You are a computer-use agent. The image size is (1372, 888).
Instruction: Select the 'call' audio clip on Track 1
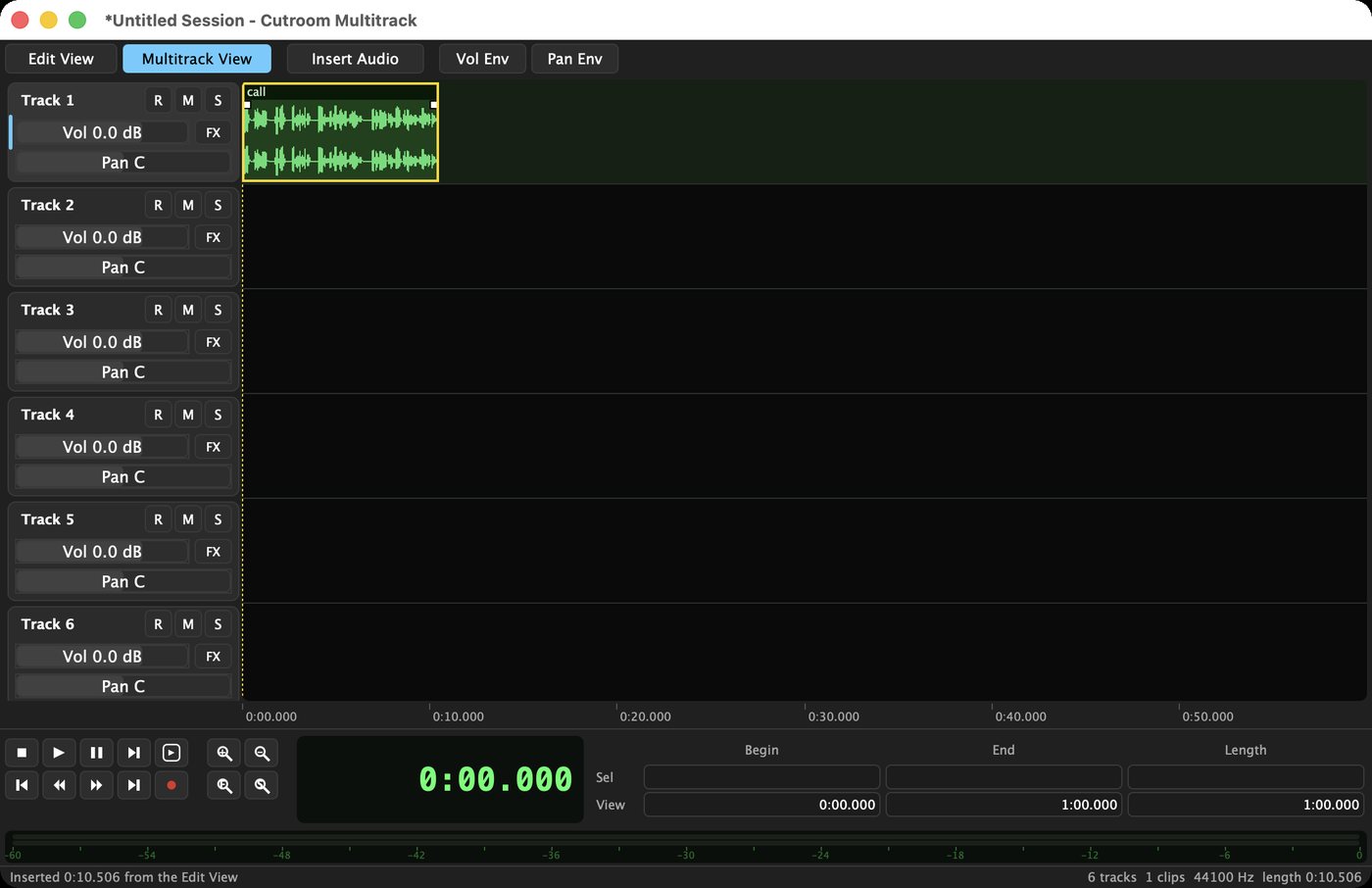[340, 132]
